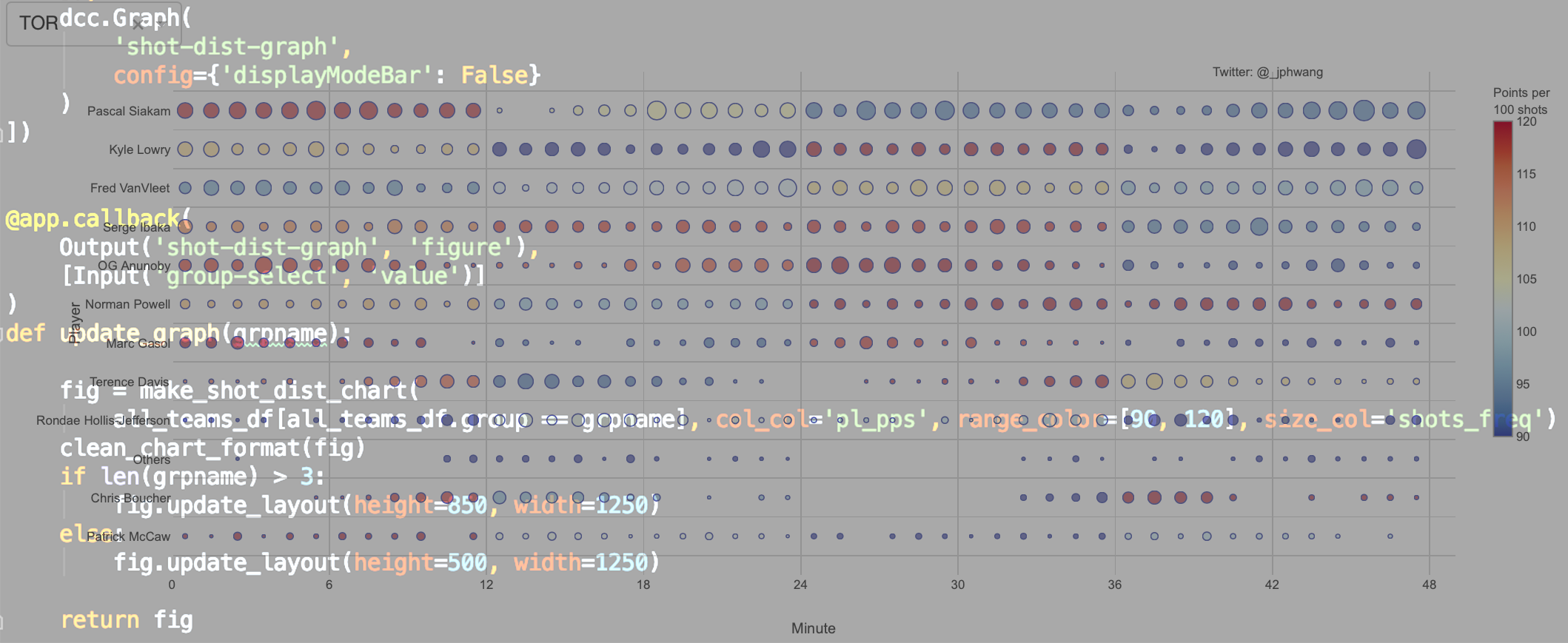Click the 110 colorbar tick label
The image size is (1568, 643).
[1527, 226]
